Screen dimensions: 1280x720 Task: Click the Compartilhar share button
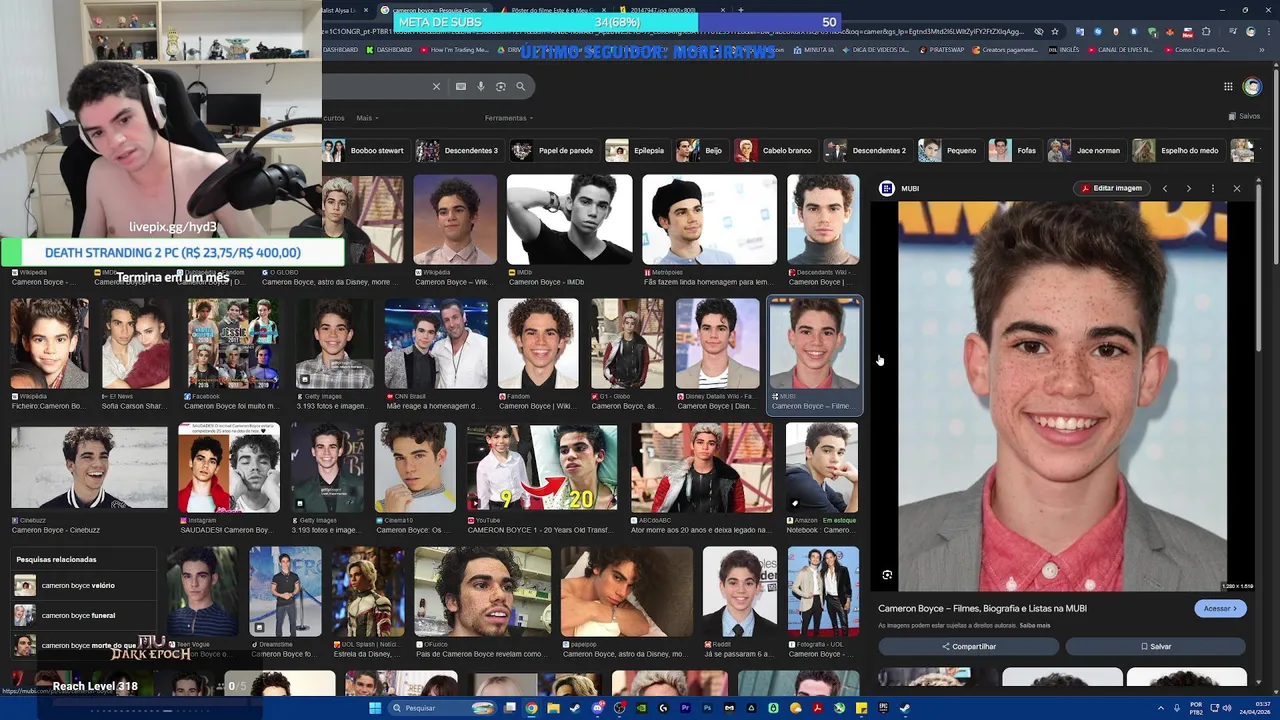968,646
